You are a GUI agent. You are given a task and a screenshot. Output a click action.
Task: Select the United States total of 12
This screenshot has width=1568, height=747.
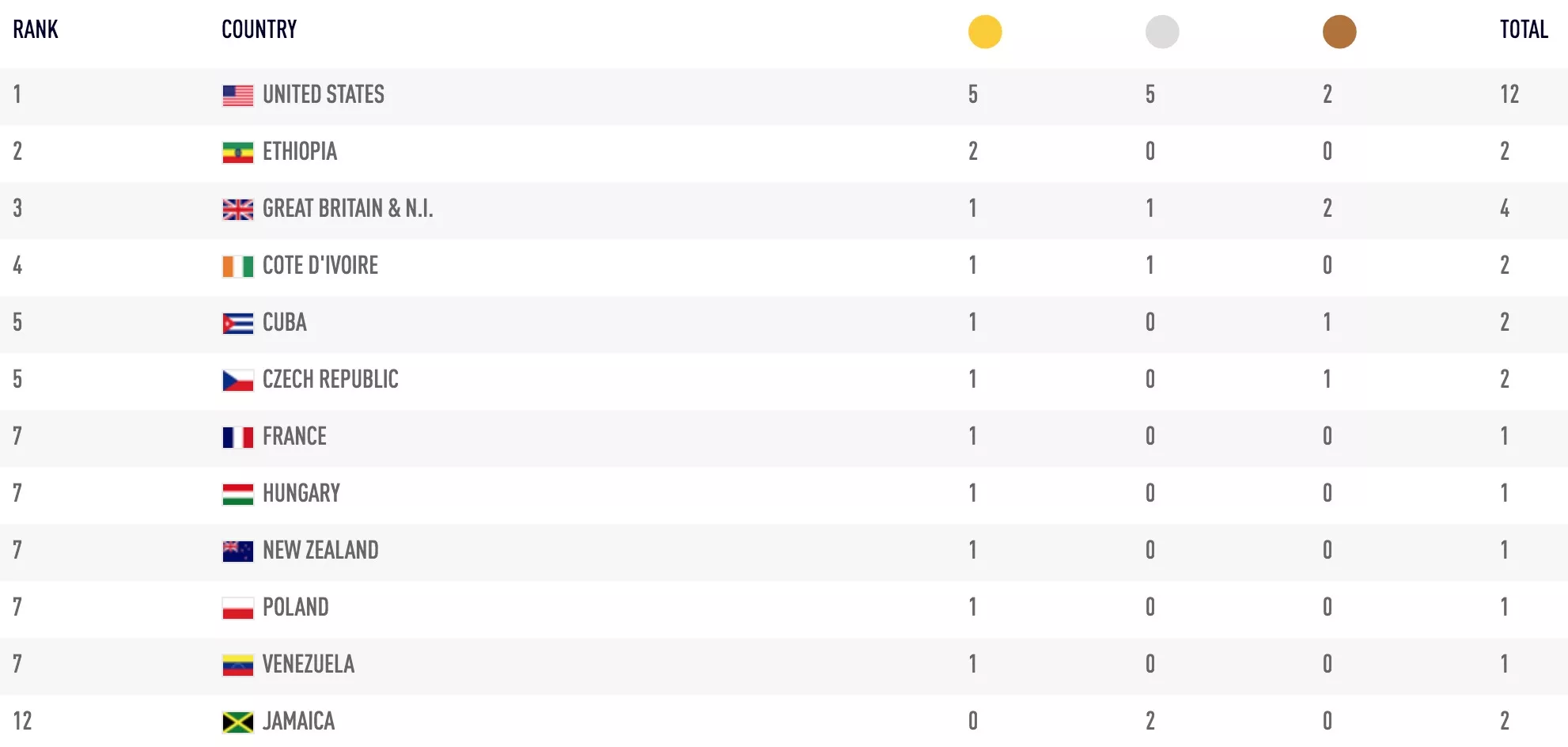tap(1509, 95)
